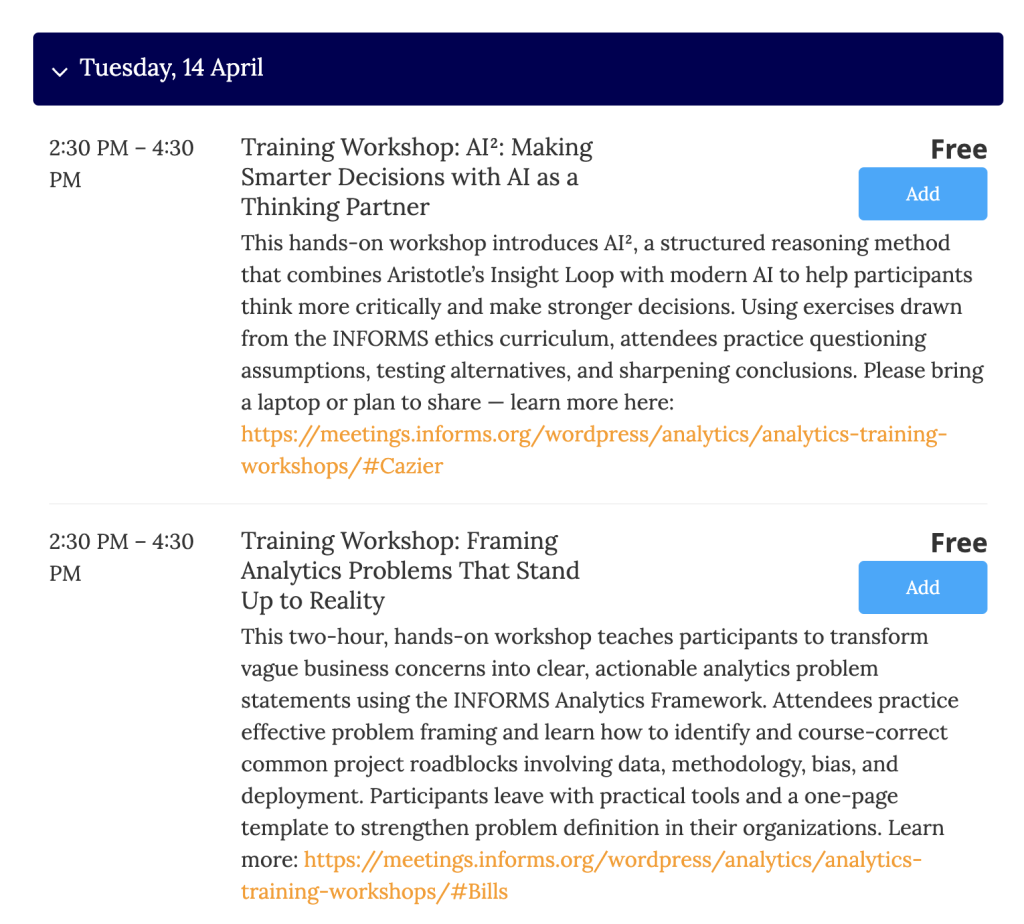This screenshot has height=924, width=1024.
Task: Add the AI² Thinking Partner workshop
Action: [x=922, y=194]
